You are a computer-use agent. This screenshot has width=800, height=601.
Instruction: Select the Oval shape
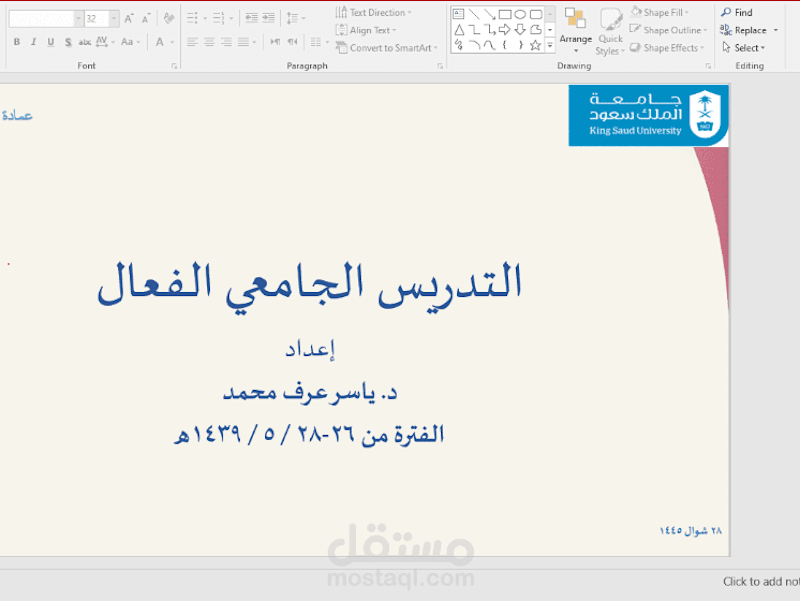[520, 14]
